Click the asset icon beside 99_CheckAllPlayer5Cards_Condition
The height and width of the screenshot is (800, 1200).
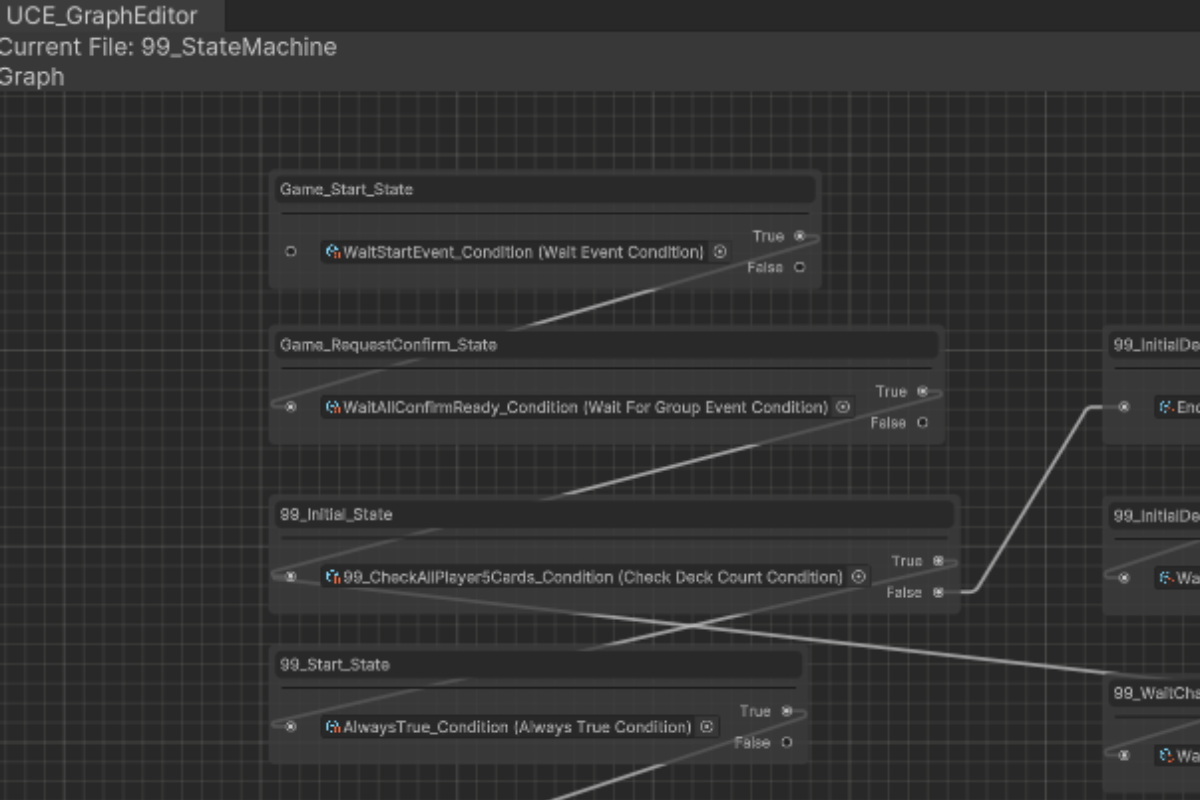[333, 577]
